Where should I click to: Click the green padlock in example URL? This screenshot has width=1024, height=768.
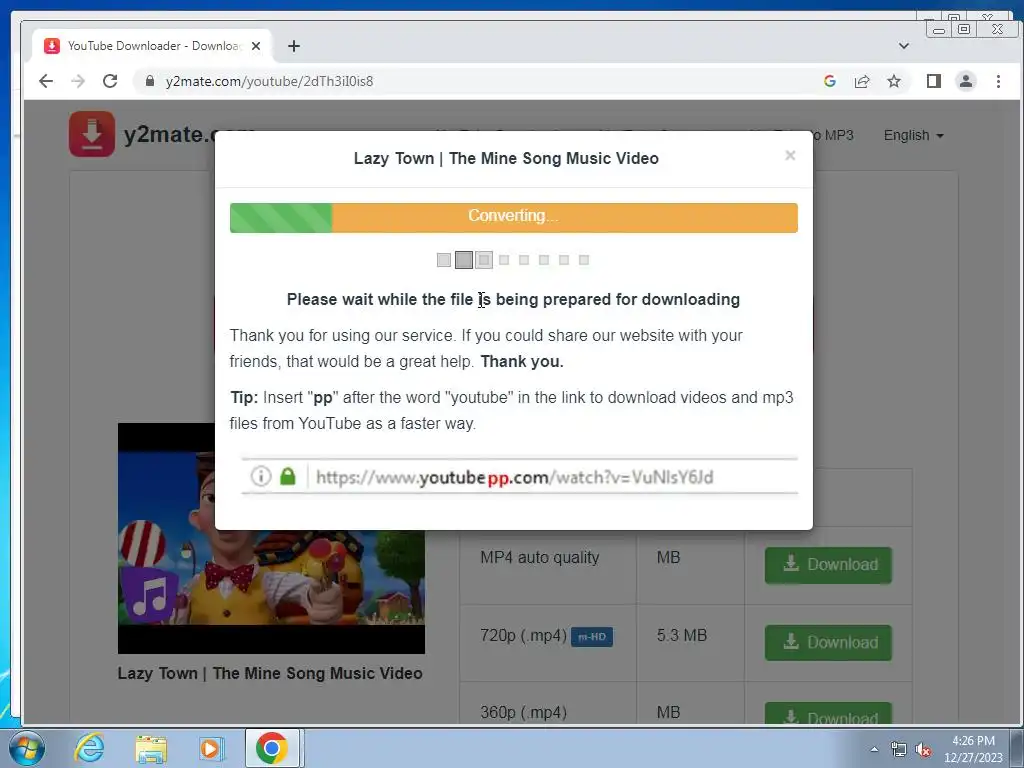(288, 476)
